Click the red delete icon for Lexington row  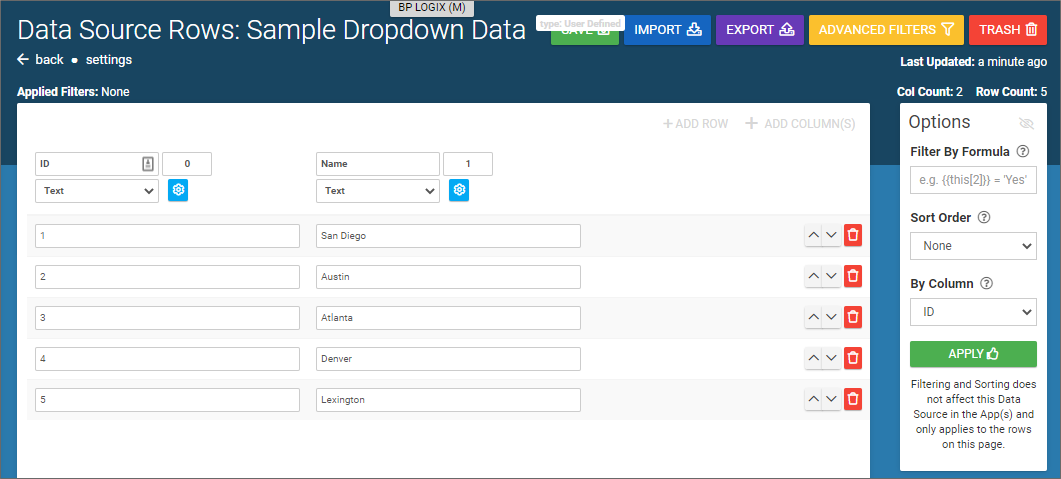click(x=853, y=399)
